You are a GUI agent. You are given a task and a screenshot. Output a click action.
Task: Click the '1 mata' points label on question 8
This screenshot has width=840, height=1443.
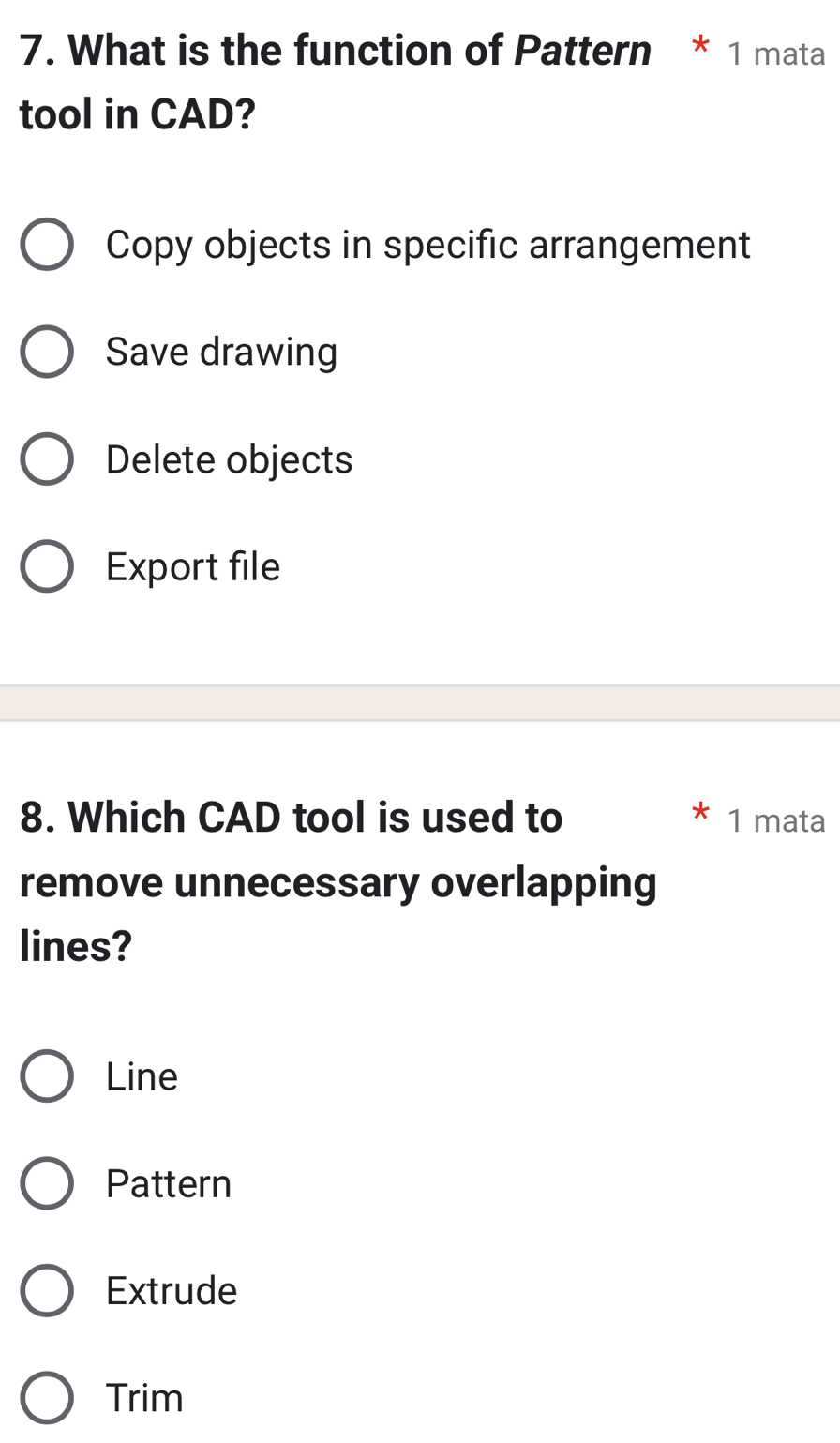(776, 821)
